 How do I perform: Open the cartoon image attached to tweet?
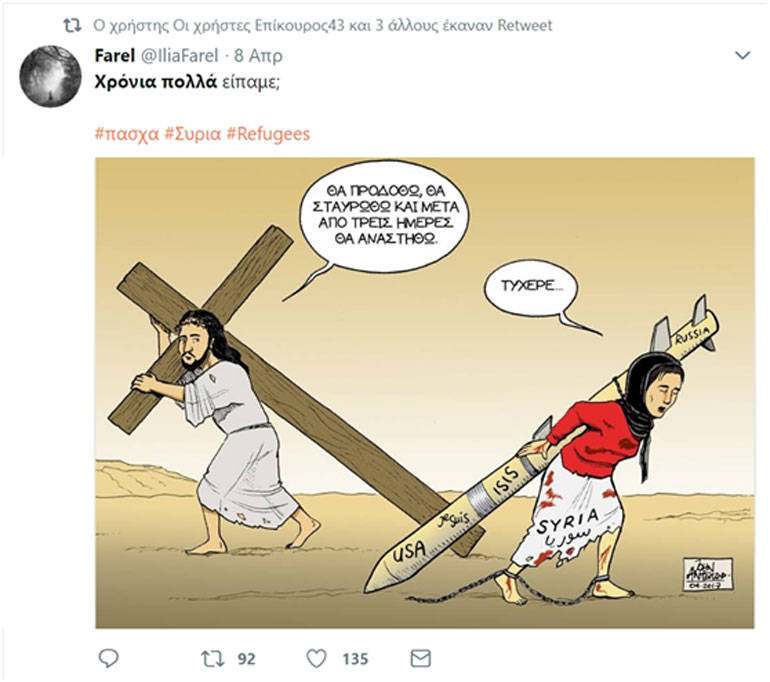pos(425,393)
